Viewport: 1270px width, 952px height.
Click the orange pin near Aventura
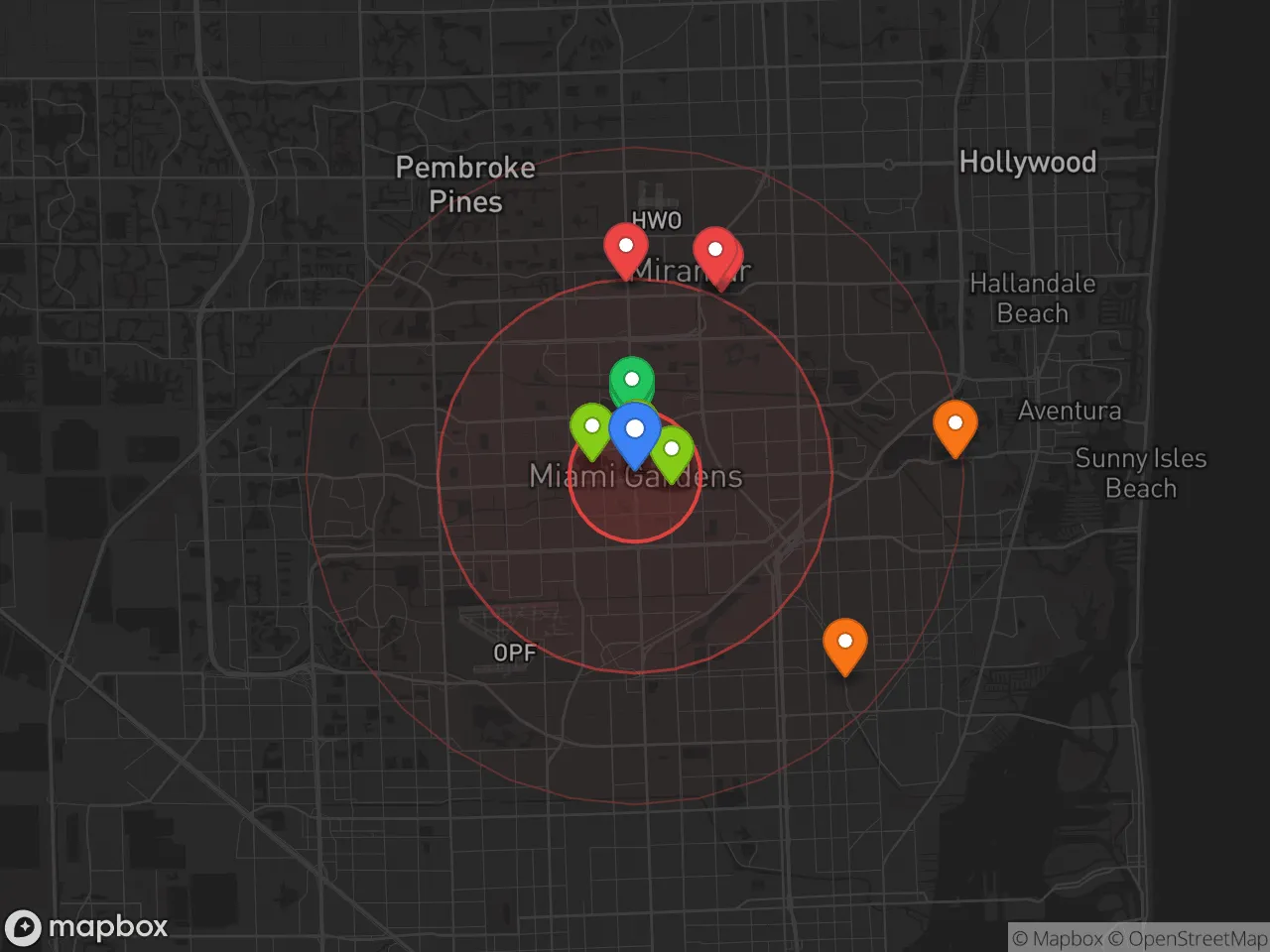(955, 425)
